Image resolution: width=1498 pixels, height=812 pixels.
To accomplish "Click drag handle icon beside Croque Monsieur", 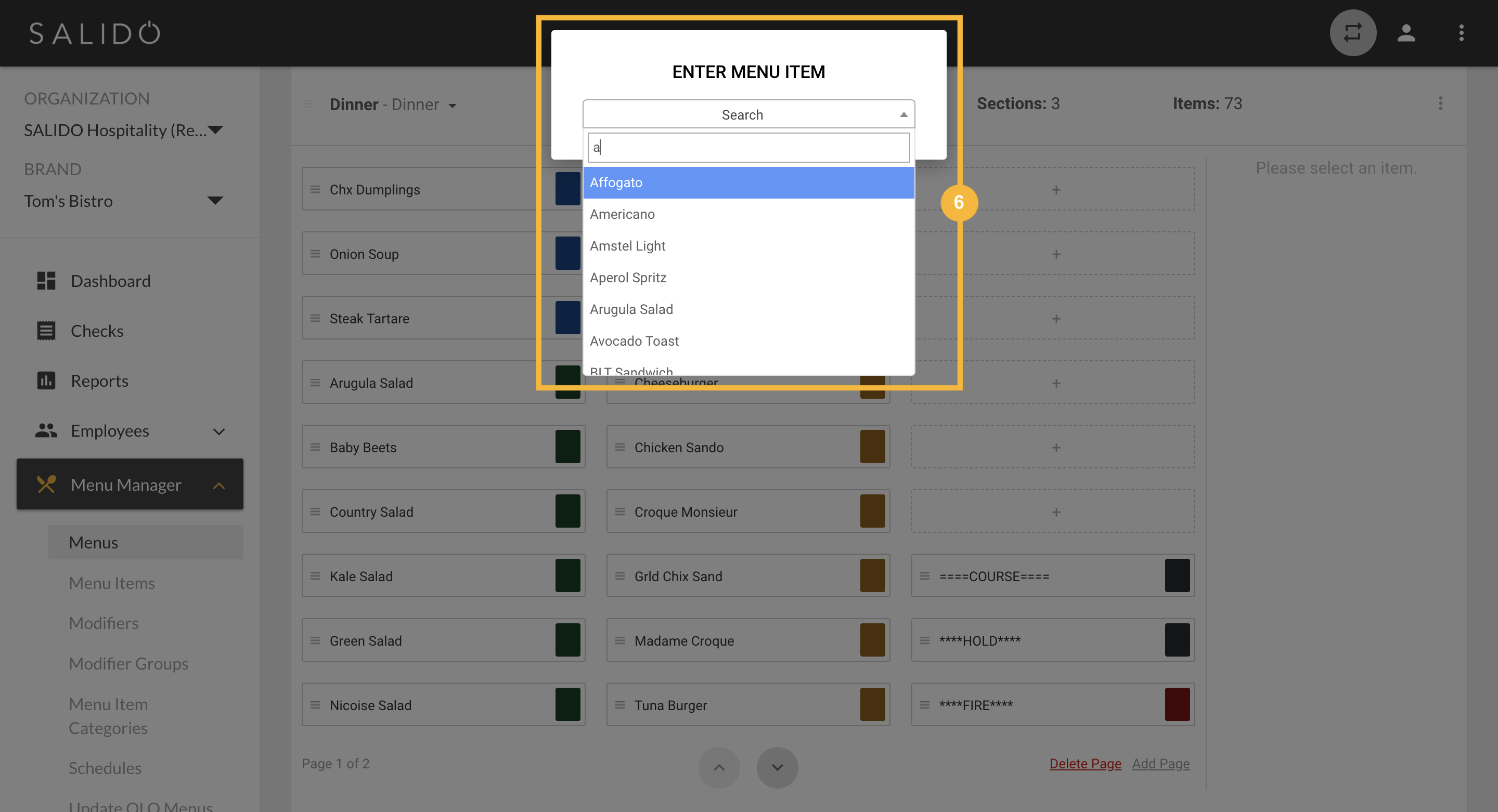I will [x=620, y=512].
